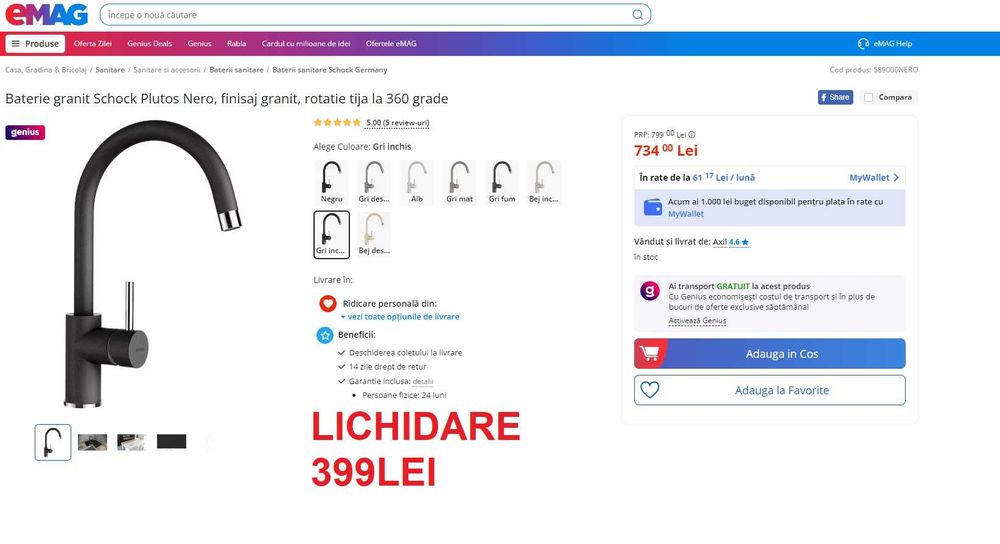Click the search input field
The width and height of the screenshot is (1000, 544).
point(367,15)
